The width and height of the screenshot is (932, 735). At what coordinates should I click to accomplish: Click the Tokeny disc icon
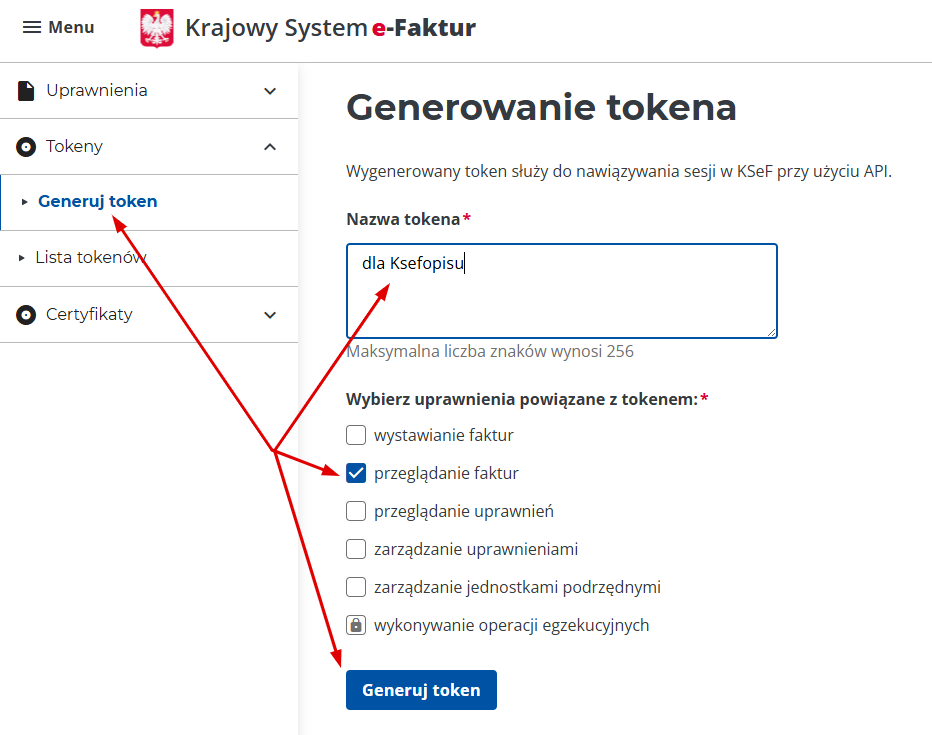point(26,147)
